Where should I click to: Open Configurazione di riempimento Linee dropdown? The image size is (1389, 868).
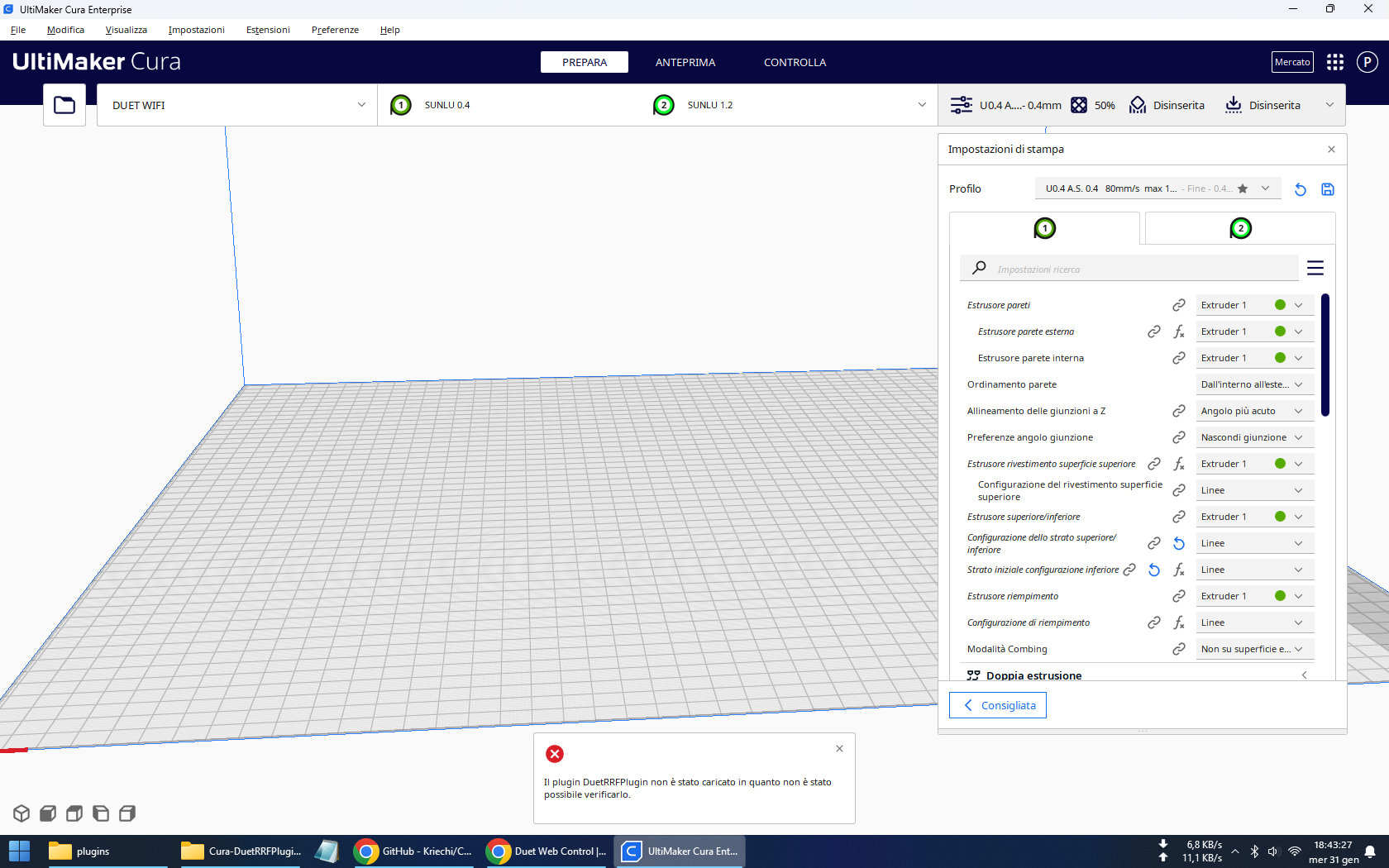[1254, 622]
